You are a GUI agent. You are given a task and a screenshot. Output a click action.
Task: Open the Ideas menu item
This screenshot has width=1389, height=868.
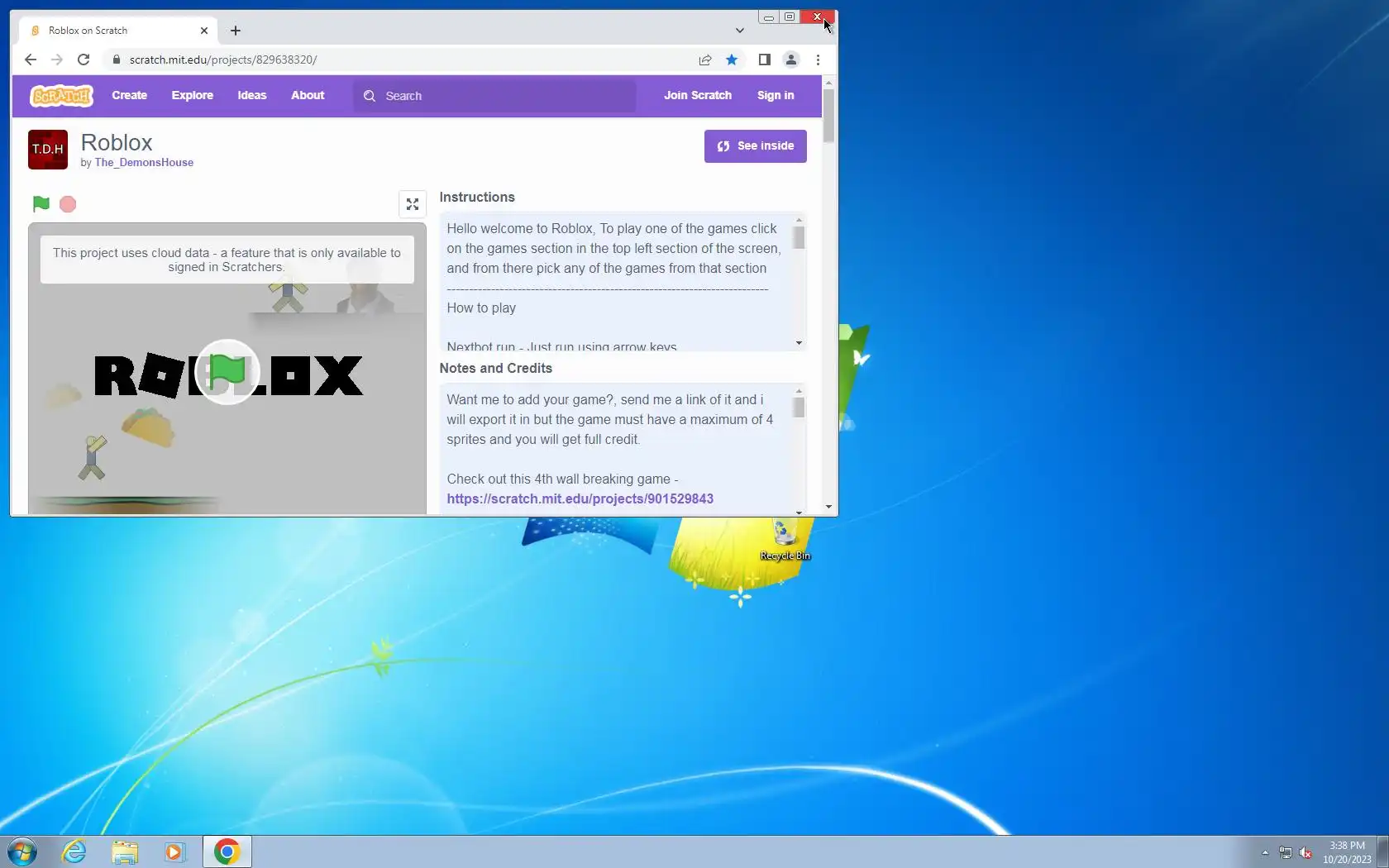pos(252,96)
